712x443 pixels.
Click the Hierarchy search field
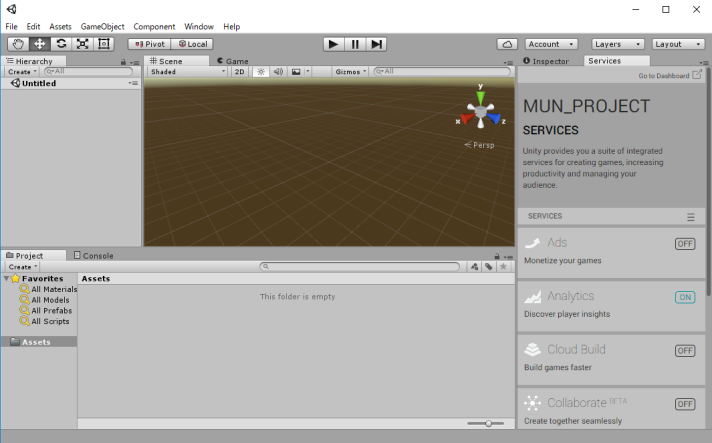click(89, 72)
